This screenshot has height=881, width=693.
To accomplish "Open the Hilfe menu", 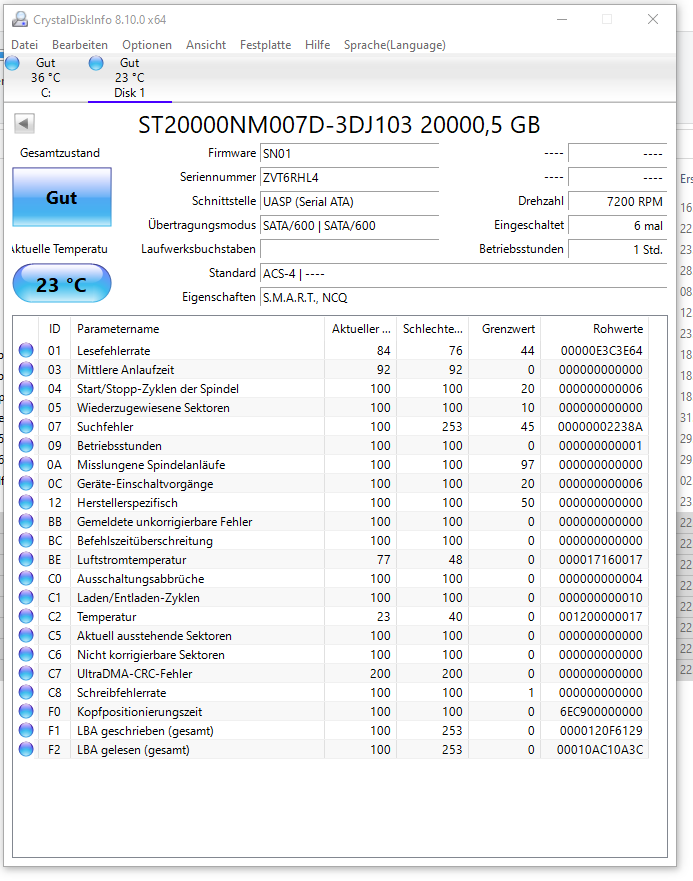I will [x=318, y=45].
